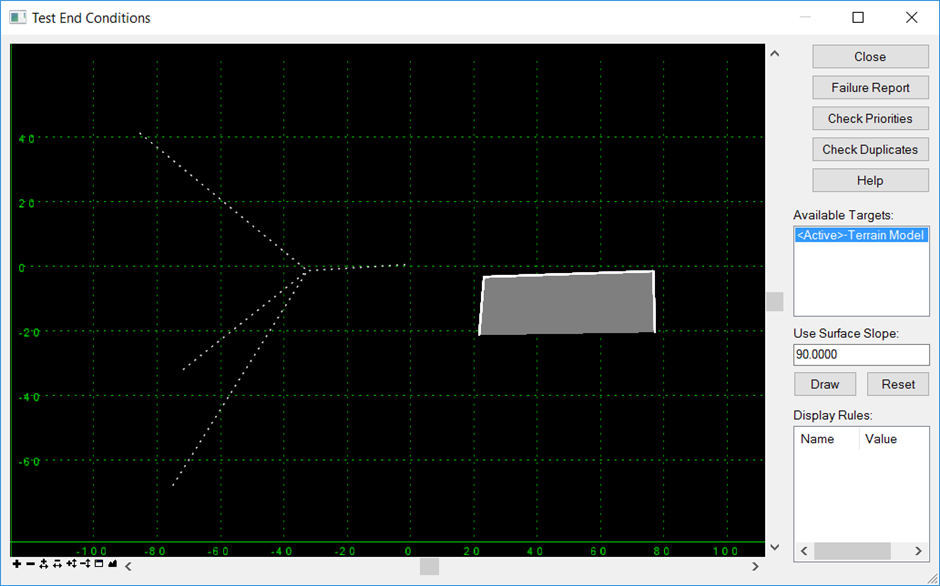This screenshot has height=586, width=940.
Task: Click the vertical zoom in icon
Action: [x=71, y=564]
